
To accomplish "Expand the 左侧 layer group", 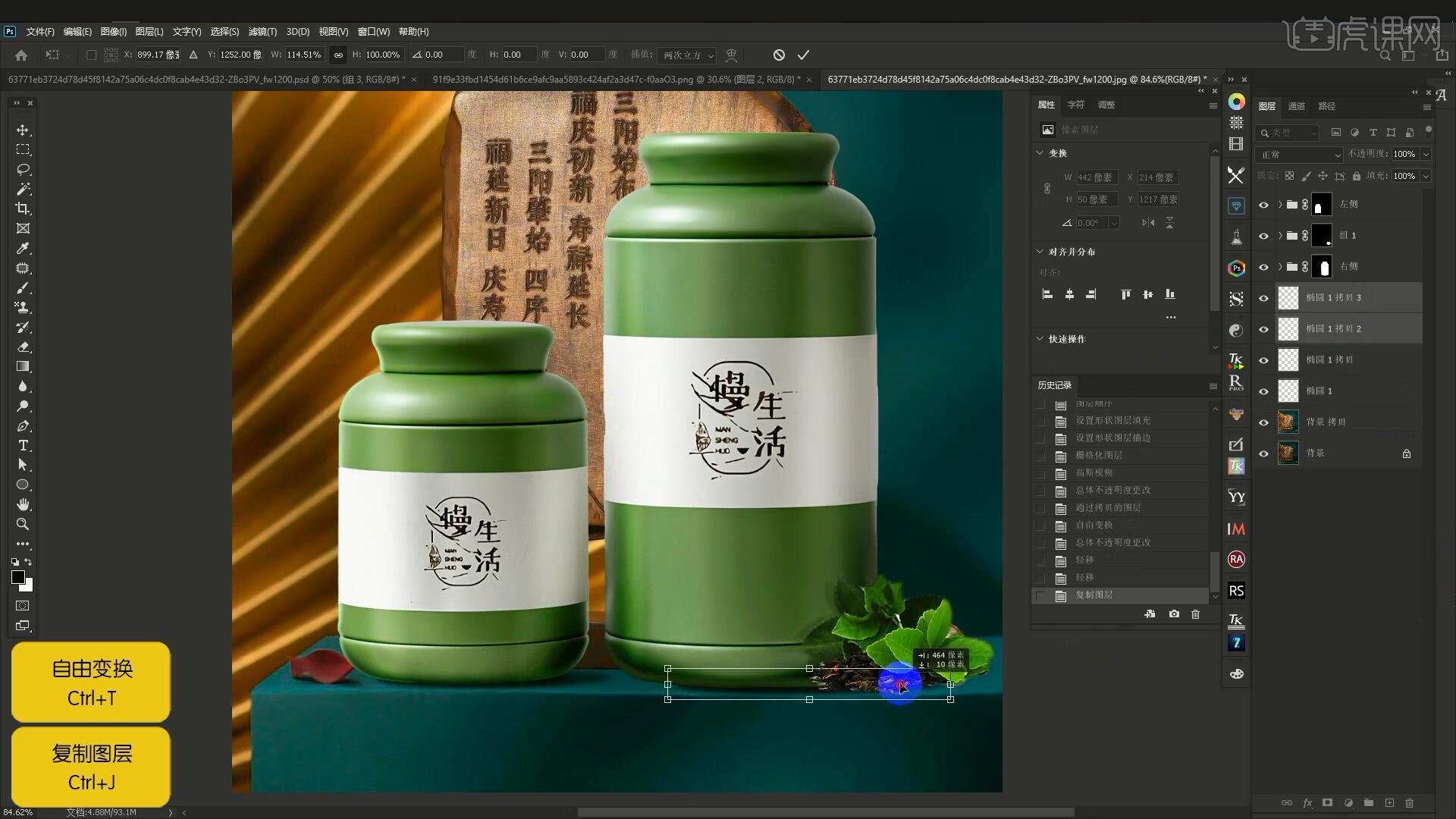I will (1280, 204).
